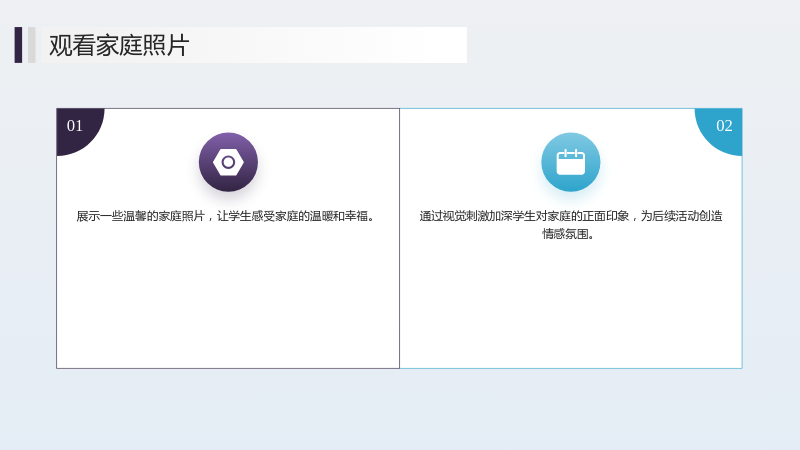Click the dark purple bar beside title
The image size is (800, 450).
18,45
